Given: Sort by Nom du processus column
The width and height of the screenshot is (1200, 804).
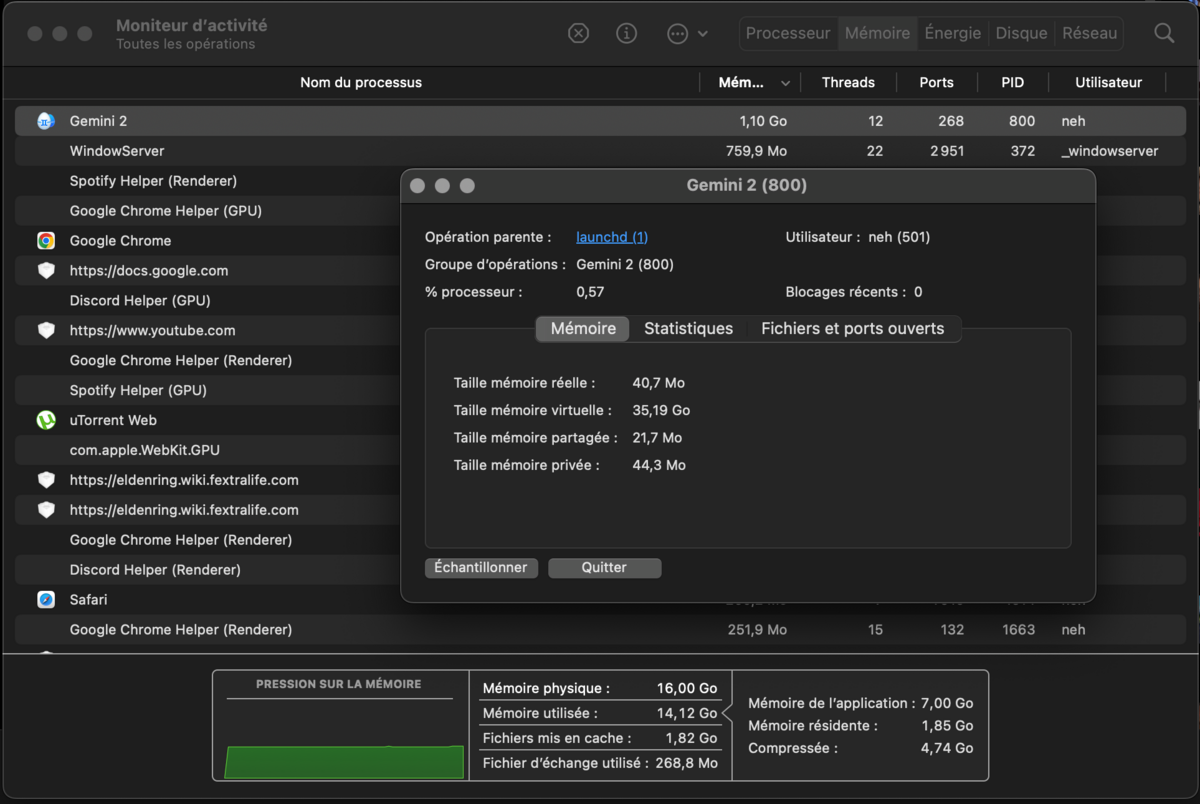Looking at the screenshot, I should pyautogui.click(x=361, y=83).
